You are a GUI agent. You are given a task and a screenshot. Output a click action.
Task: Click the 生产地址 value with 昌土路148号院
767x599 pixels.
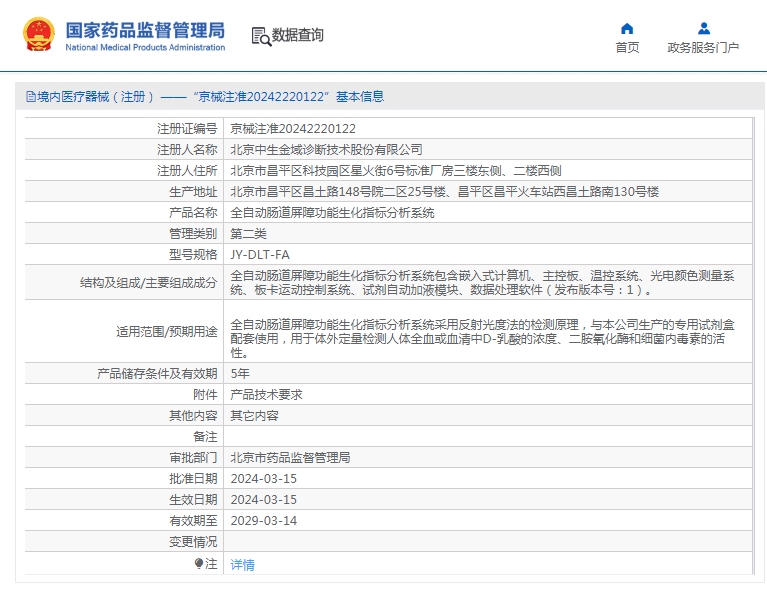pyautogui.click(x=445, y=192)
